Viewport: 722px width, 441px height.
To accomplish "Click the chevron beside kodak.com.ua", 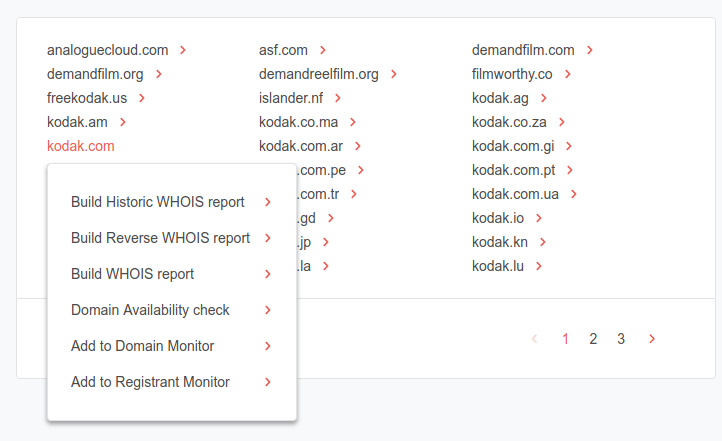I will tap(574, 194).
